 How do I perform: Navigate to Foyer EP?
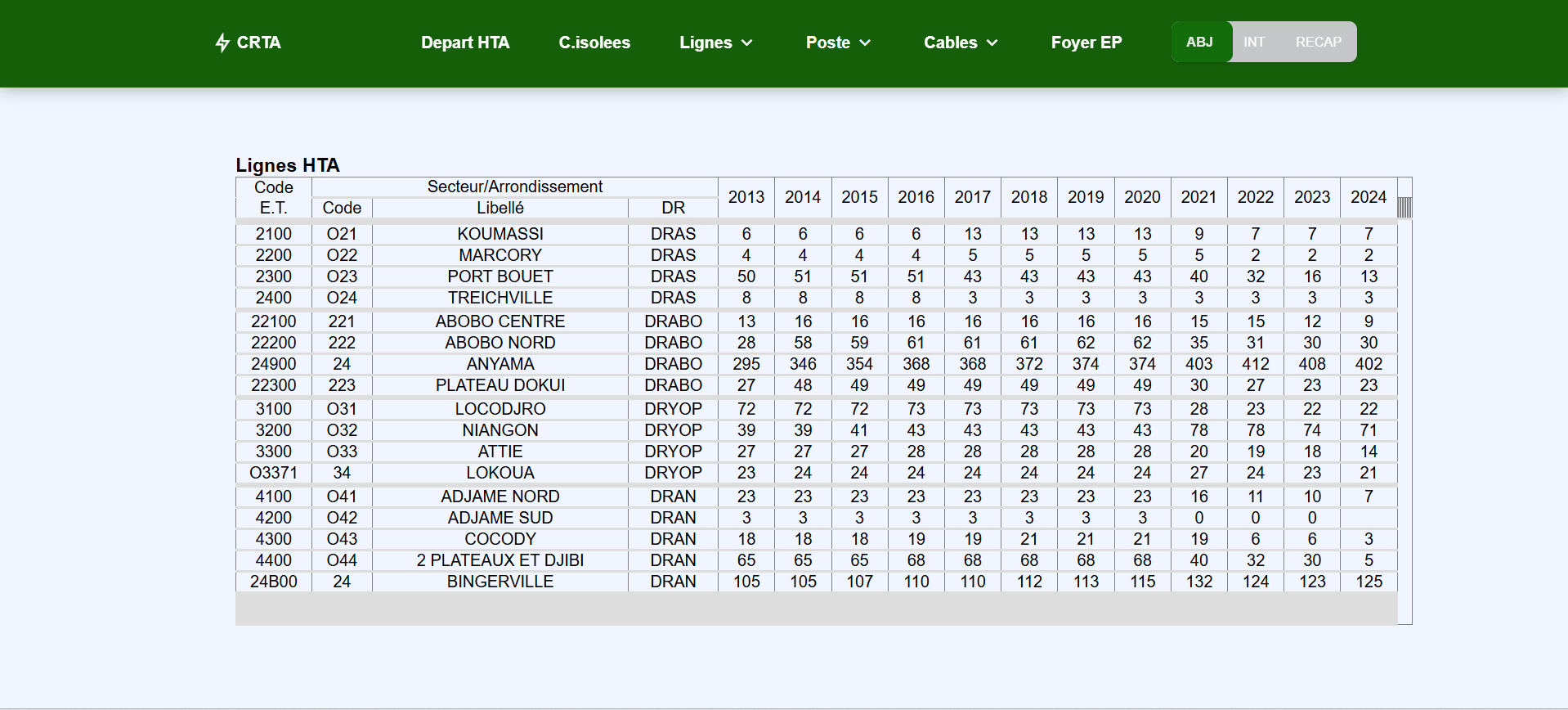pos(1086,43)
